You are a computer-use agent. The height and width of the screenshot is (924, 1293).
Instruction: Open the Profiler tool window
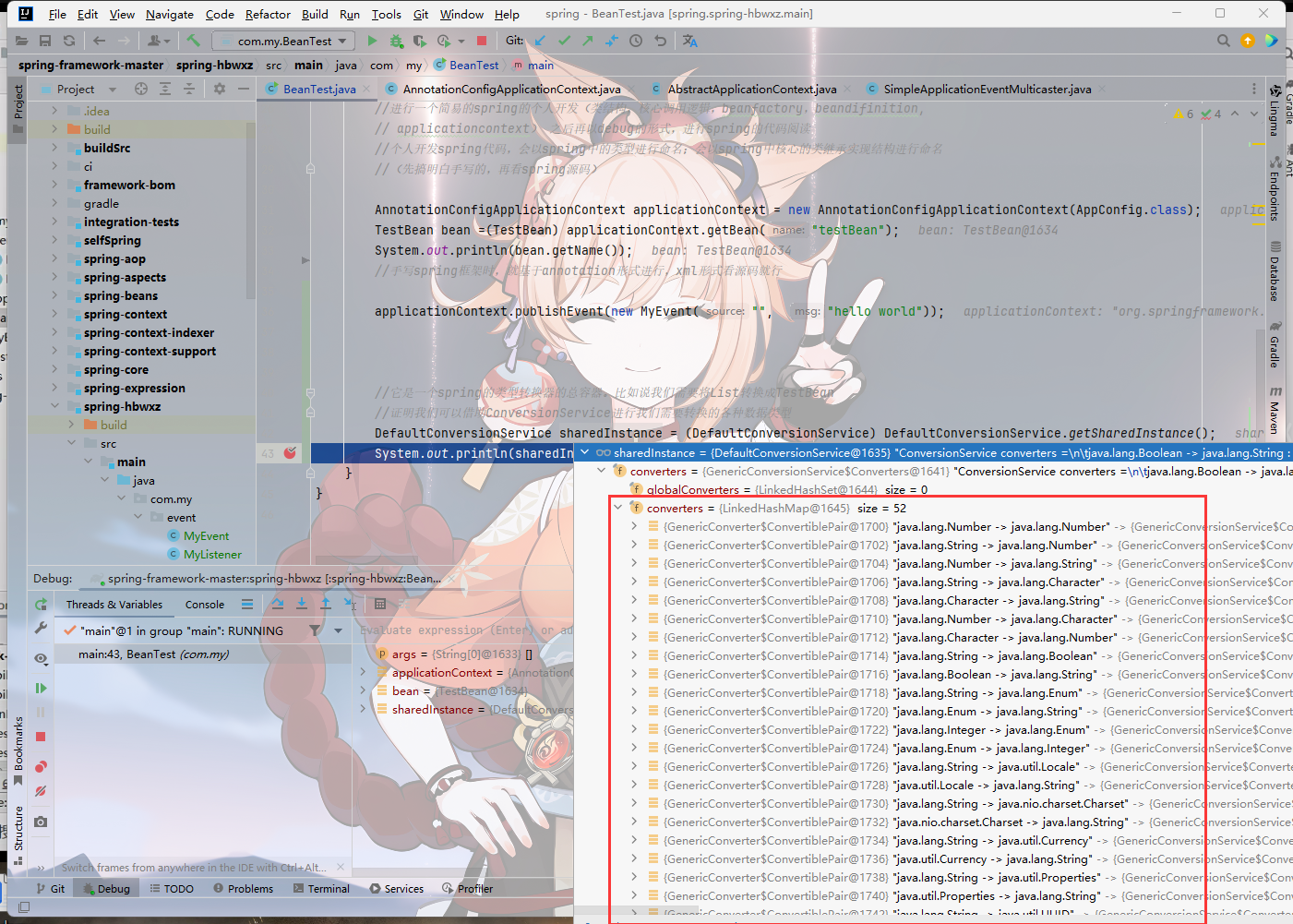click(467, 888)
